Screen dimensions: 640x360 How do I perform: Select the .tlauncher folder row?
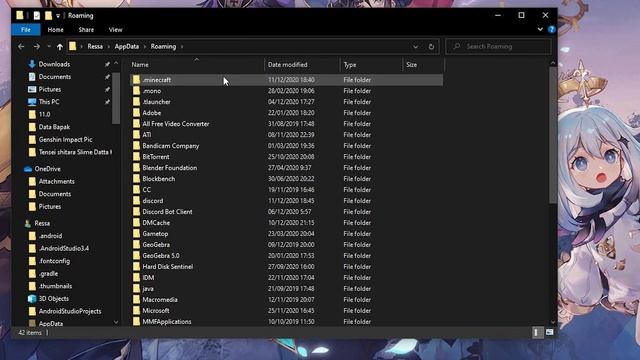pos(286,102)
